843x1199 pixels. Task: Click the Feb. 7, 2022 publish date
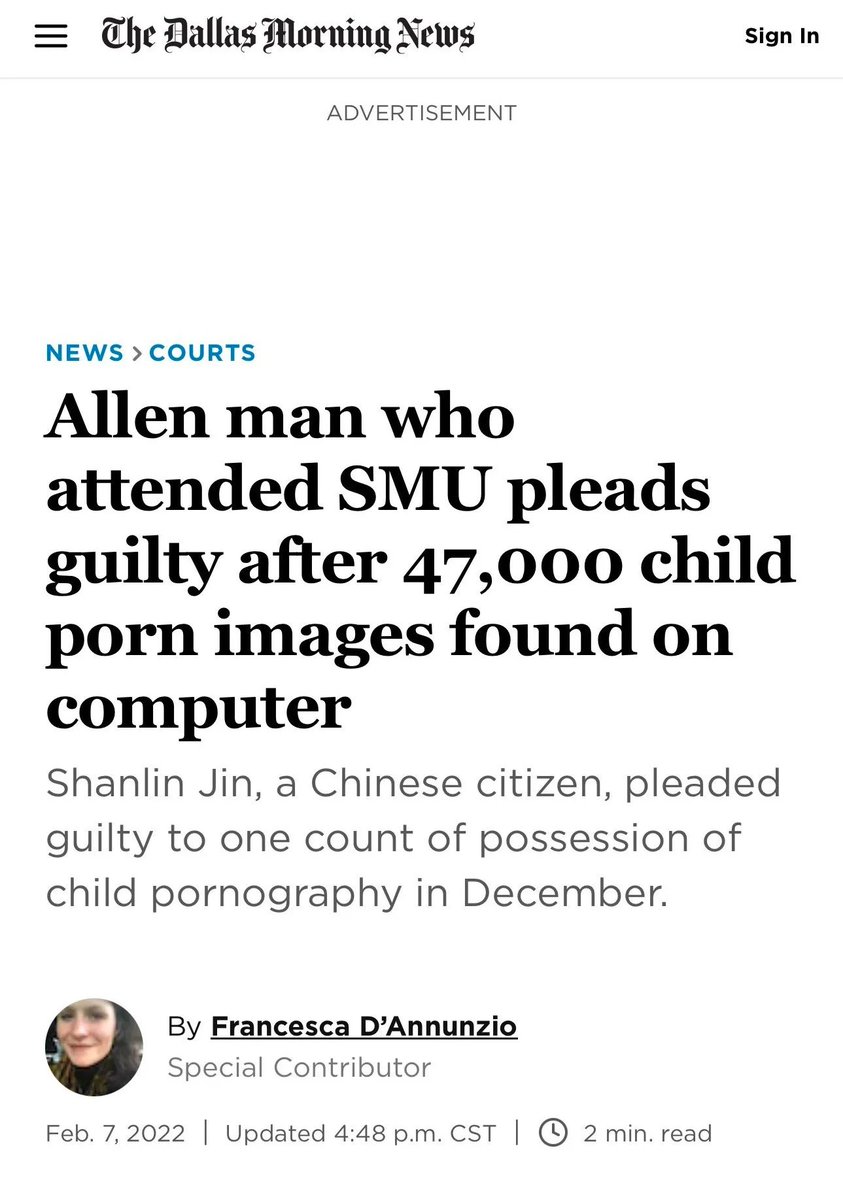[x=115, y=1133]
